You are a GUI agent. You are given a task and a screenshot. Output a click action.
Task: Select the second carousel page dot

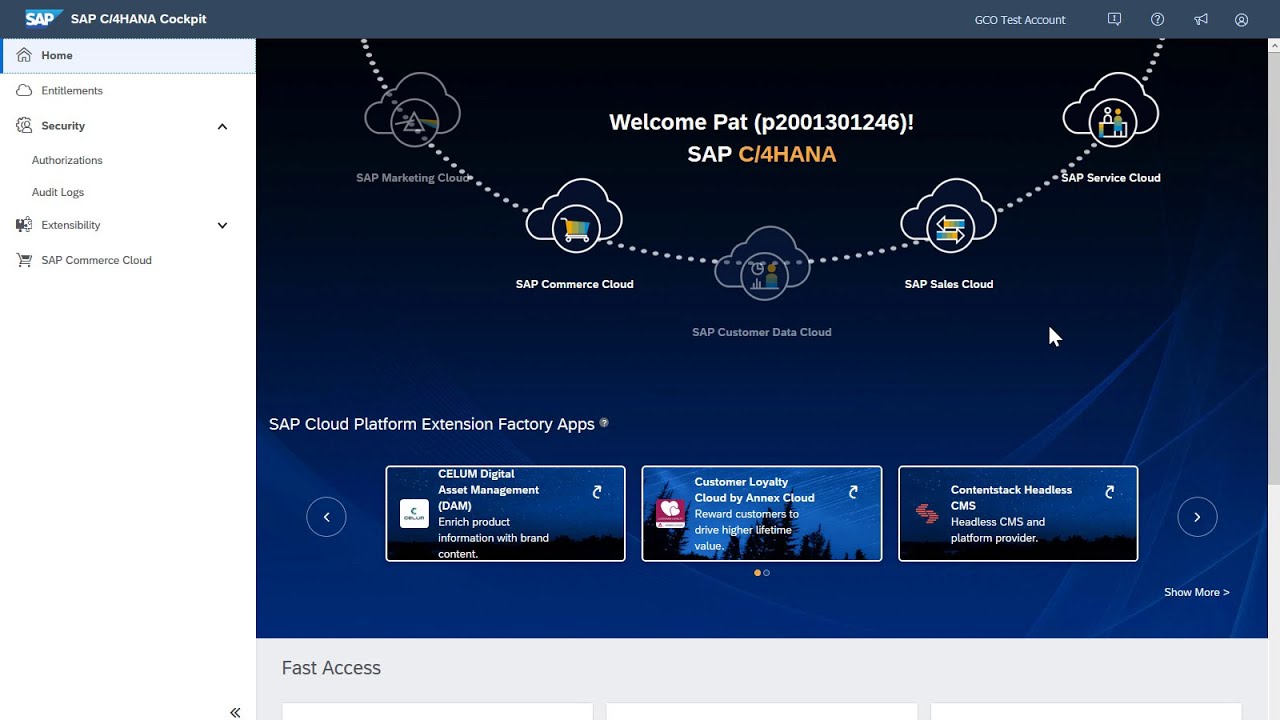coord(767,573)
